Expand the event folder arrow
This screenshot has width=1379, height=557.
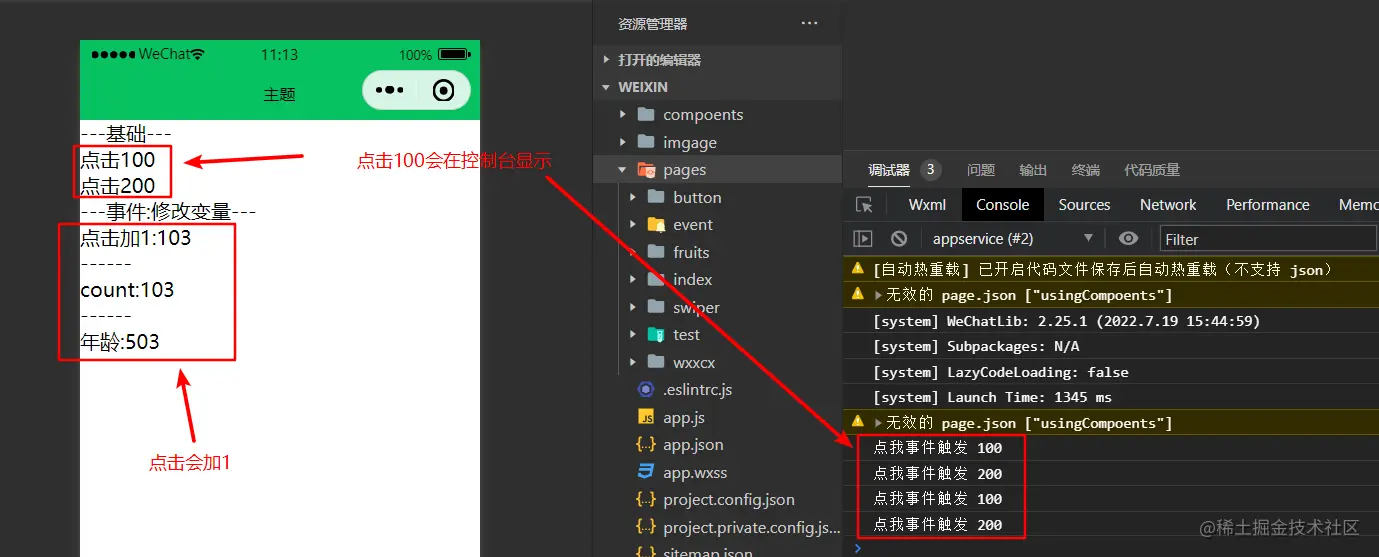point(632,225)
